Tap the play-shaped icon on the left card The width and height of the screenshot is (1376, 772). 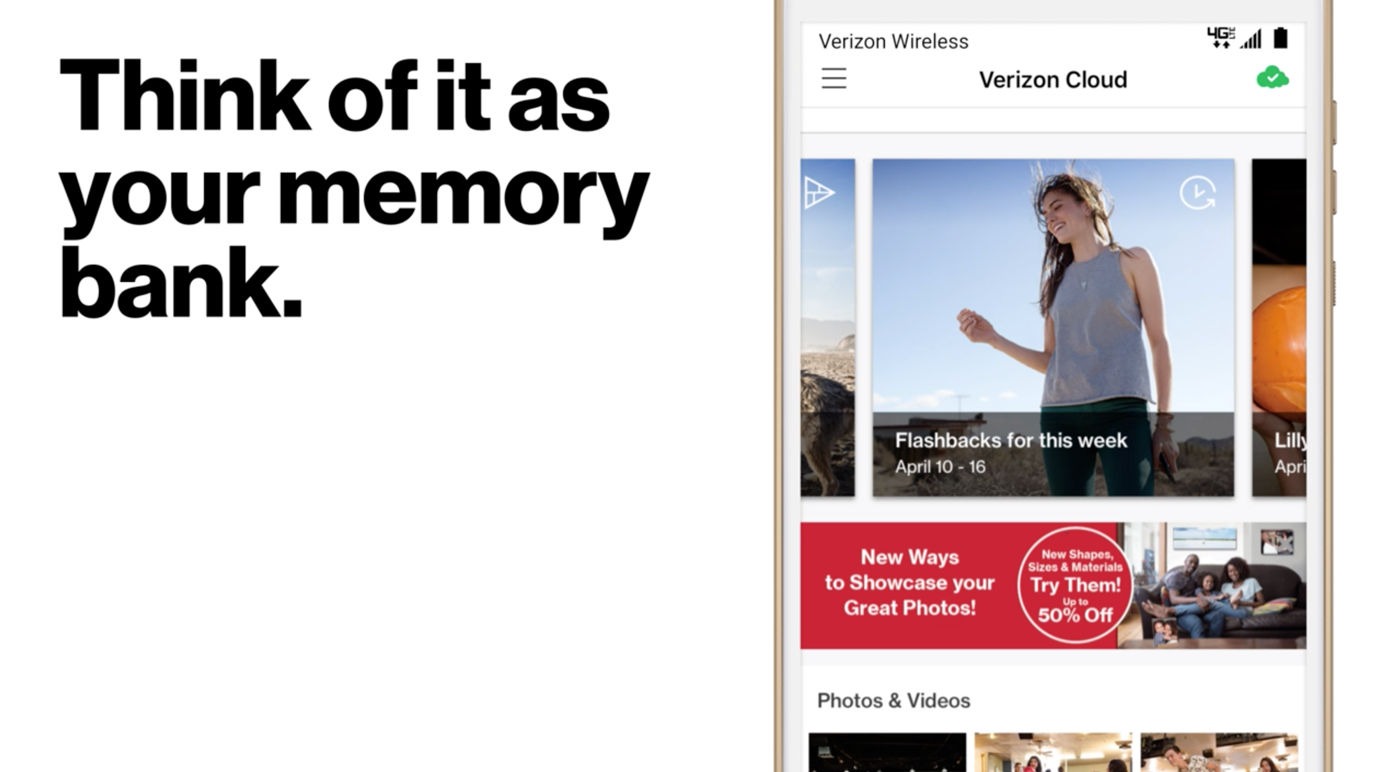pyautogui.click(x=819, y=193)
